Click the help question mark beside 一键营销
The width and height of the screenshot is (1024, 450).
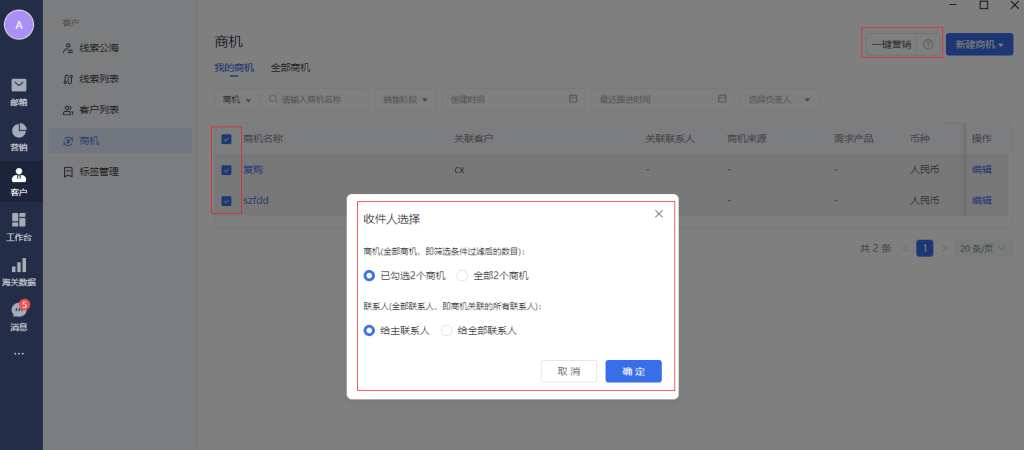pos(928,45)
